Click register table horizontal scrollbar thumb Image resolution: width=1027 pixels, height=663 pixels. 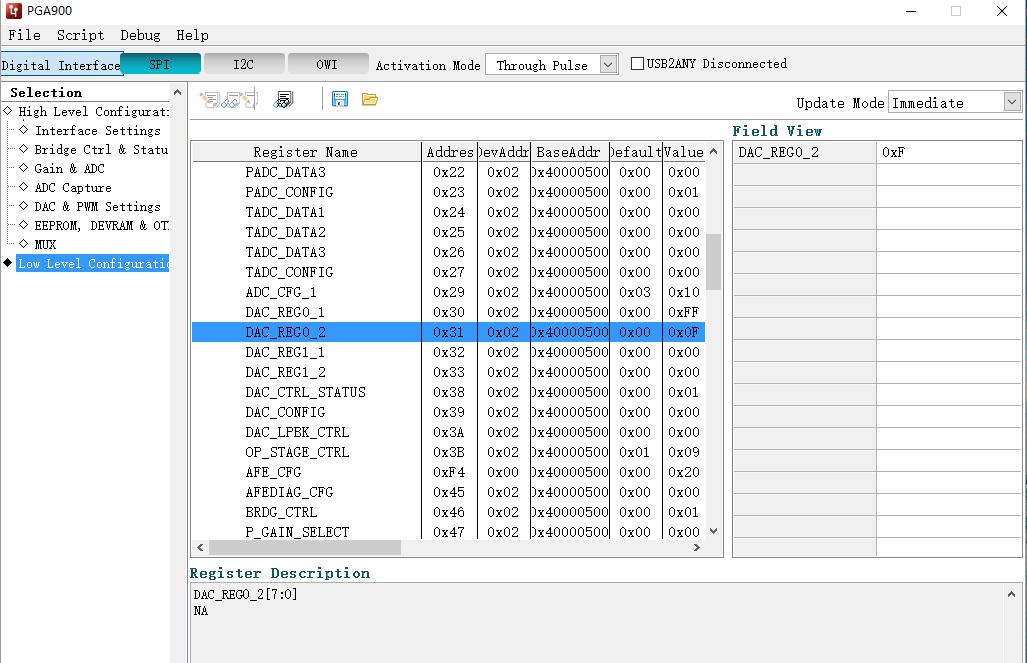pyautogui.click(x=305, y=548)
